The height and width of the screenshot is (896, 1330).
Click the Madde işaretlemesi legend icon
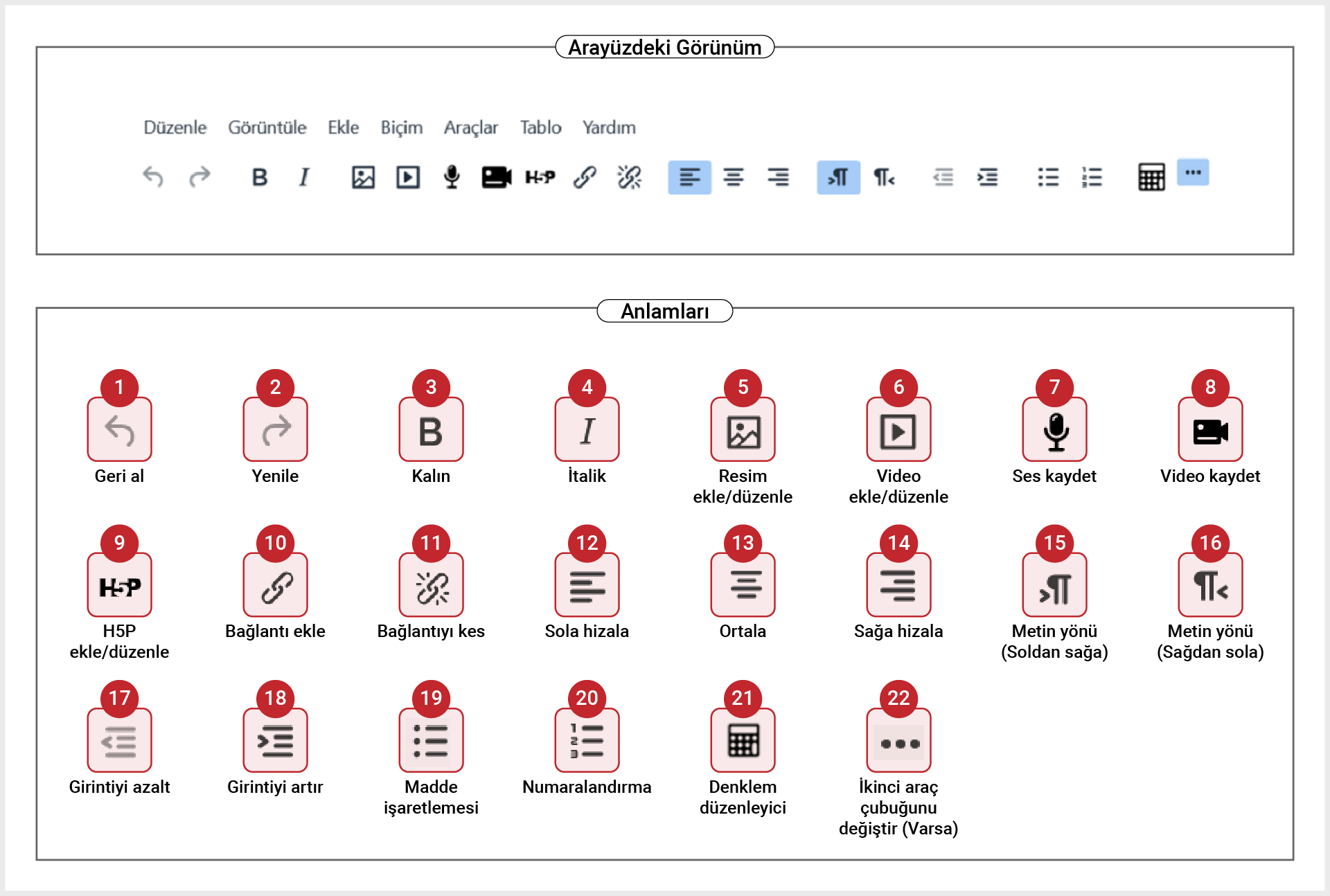431,741
